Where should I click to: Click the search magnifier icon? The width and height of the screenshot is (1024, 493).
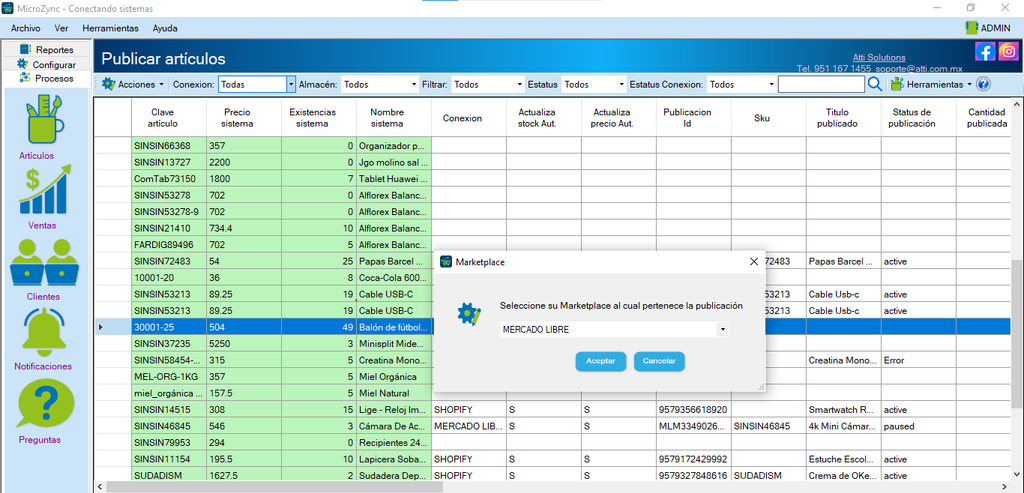874,84
